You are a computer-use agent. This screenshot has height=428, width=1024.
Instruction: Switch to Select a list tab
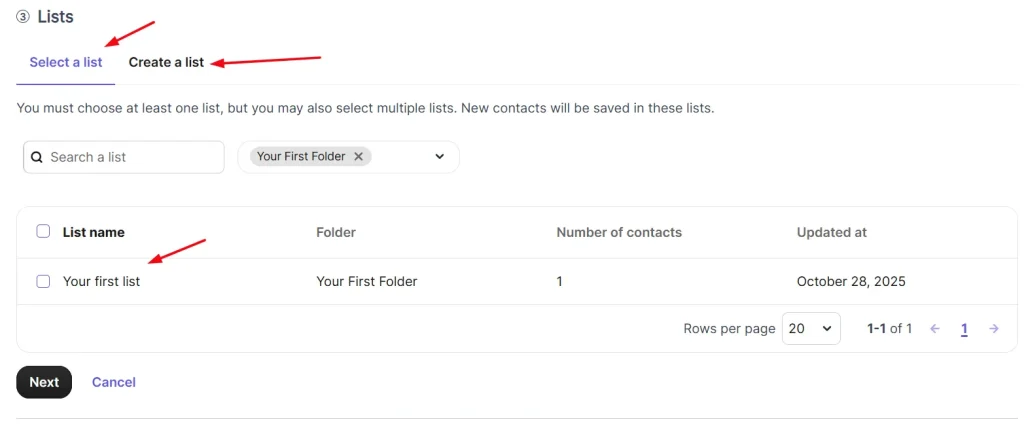pos(66,62)
